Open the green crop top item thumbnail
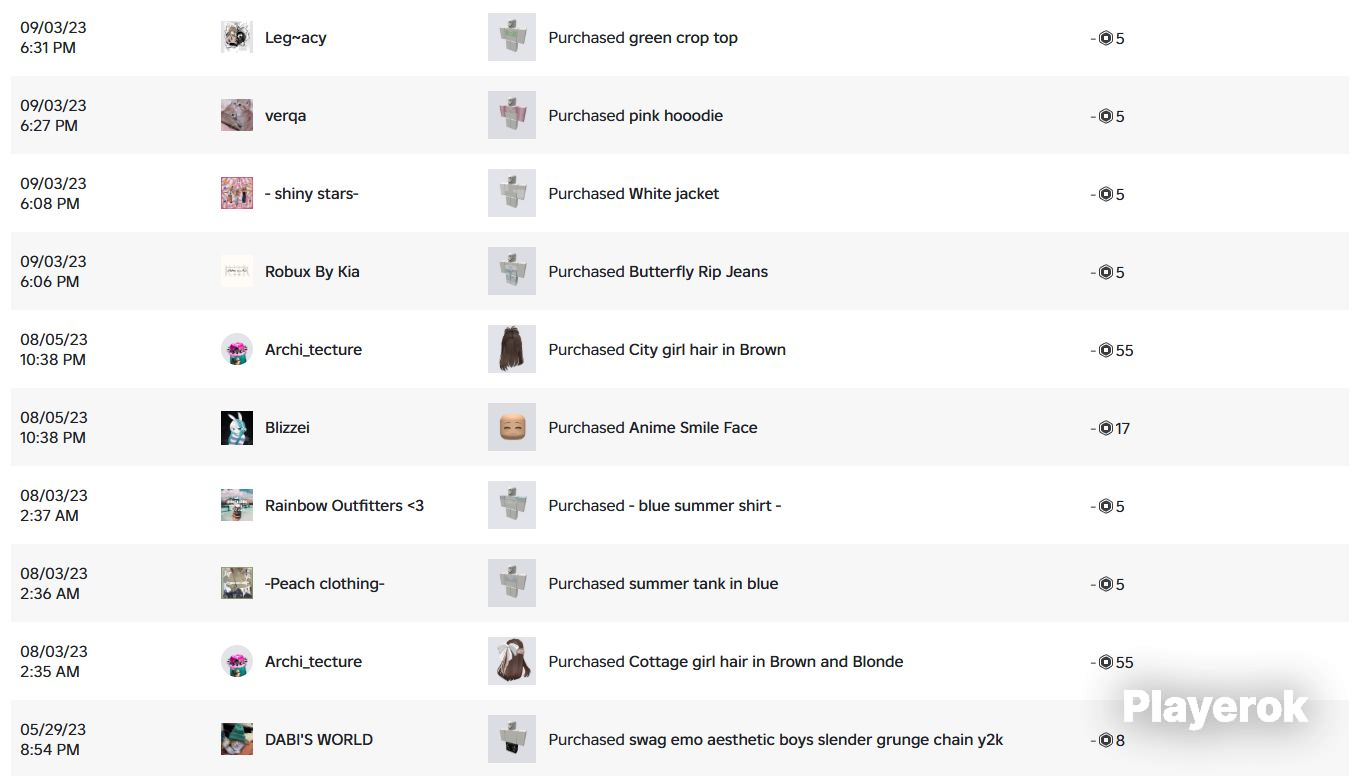The image size is (1357, 776). (512, 37)
